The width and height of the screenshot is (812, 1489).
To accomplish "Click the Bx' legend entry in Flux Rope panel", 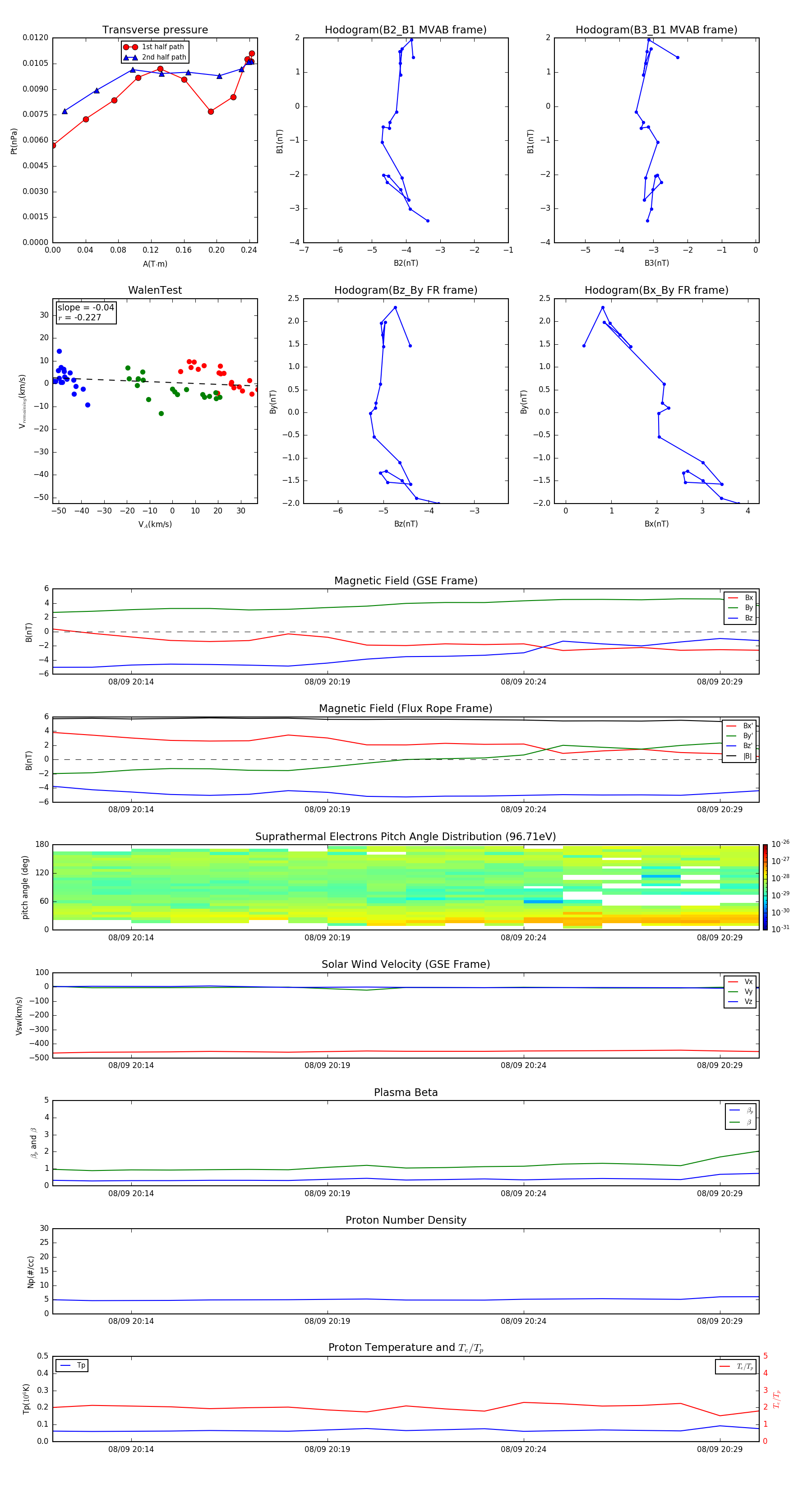I will click(x=739, y=726).
